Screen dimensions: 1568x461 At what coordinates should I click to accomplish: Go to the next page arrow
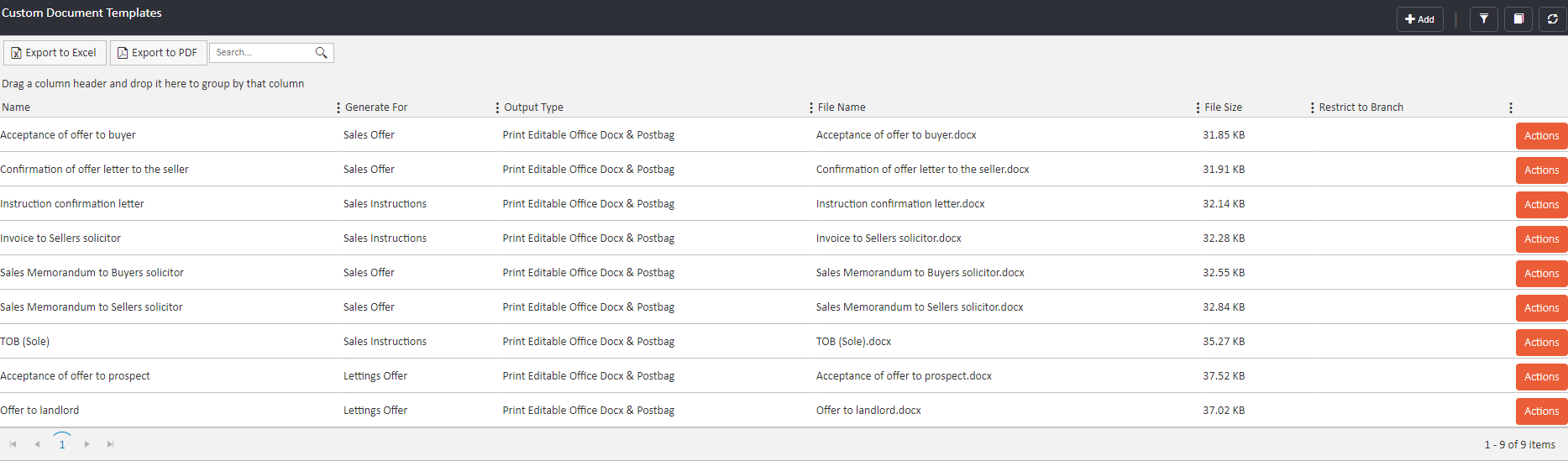87,444
